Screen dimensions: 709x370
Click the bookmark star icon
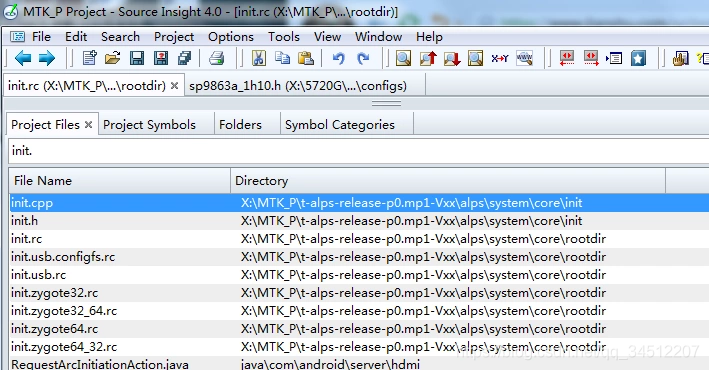(x=638, y=58)
